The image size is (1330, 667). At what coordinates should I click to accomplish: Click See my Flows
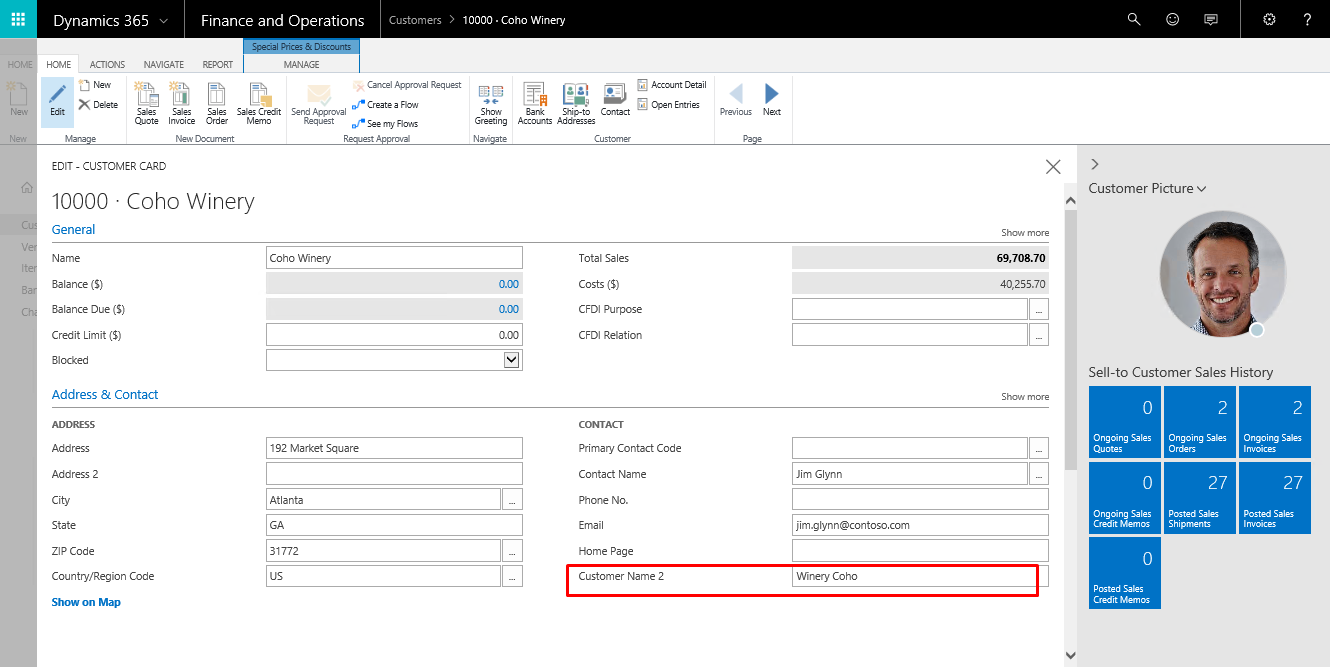(385, 124)
